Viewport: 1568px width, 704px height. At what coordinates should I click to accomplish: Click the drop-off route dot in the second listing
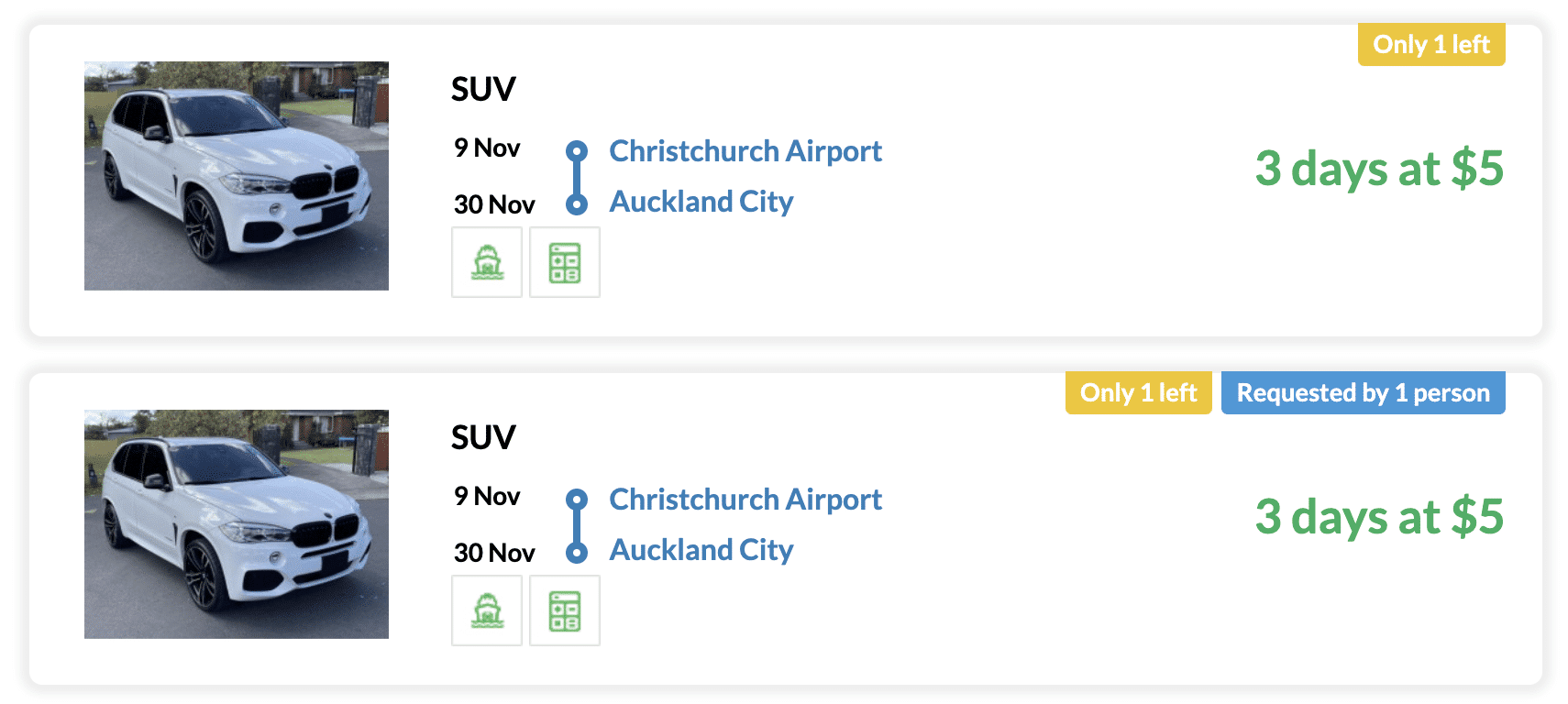click(x=577, y=552)
